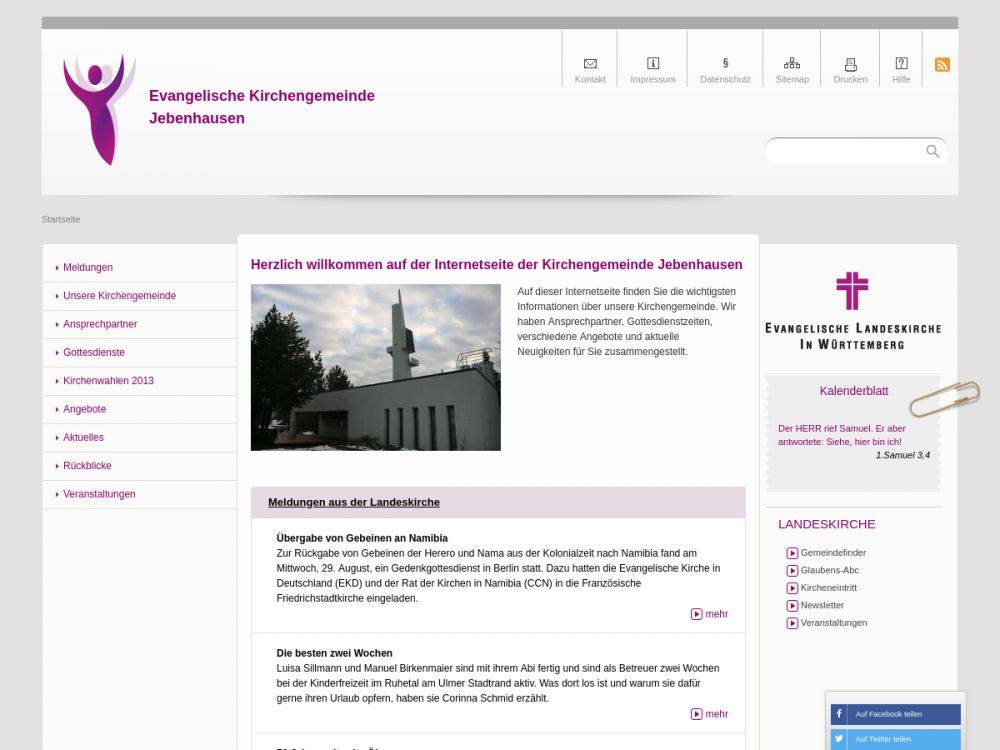The image size is (1000, 750).
Task: Open the Gemeindefinder link
Action: (832, 553)
